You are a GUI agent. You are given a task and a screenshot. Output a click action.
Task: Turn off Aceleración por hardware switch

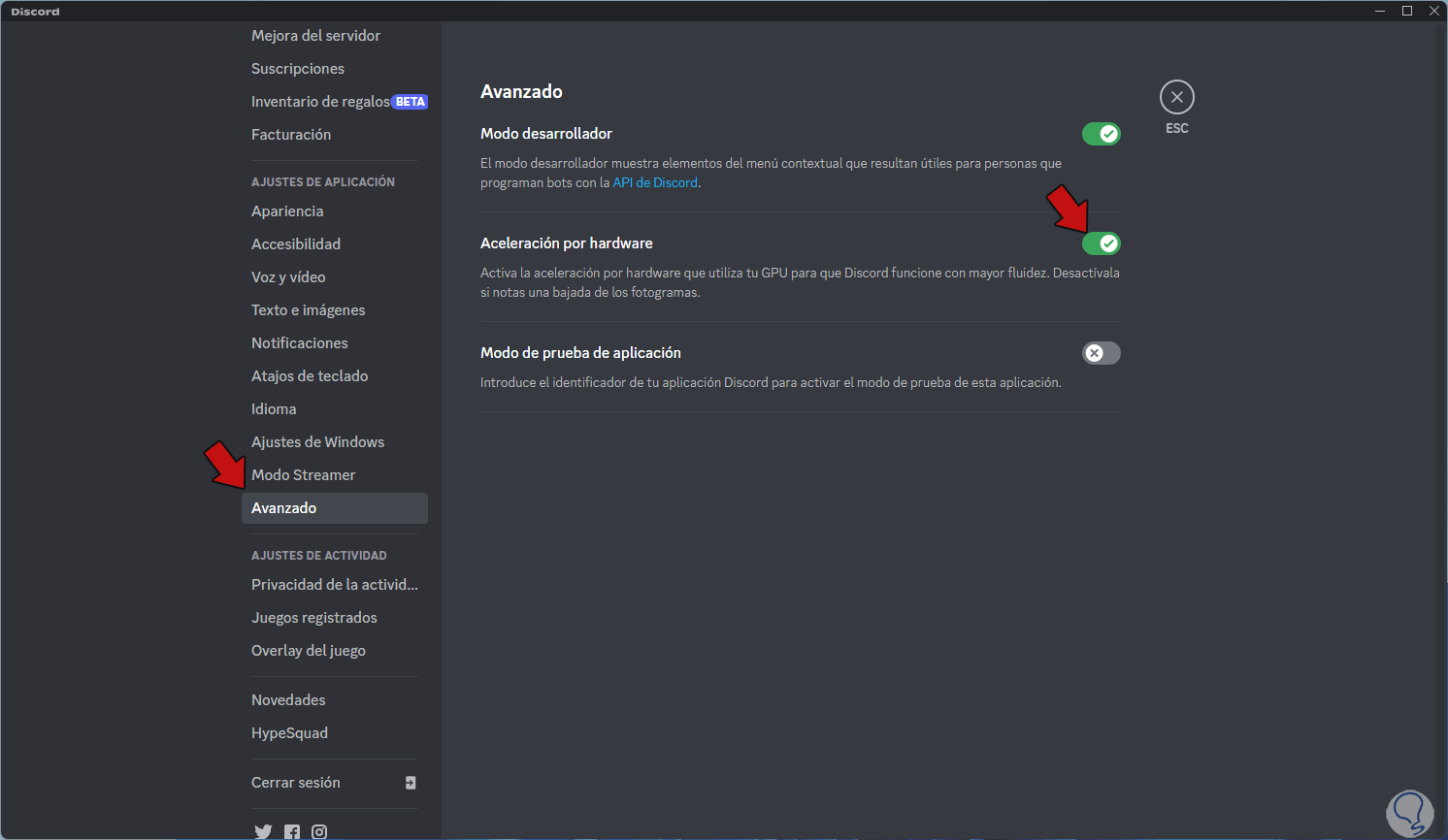pos(1101,243)
